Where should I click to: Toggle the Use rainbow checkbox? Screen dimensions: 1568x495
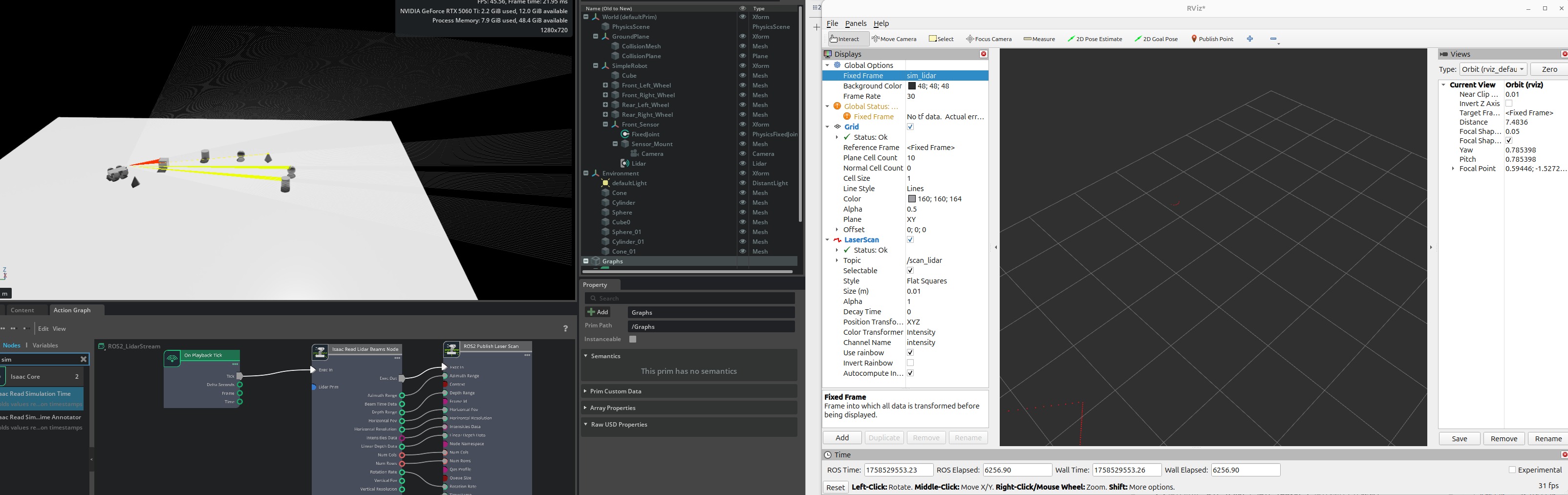[911, 352]
